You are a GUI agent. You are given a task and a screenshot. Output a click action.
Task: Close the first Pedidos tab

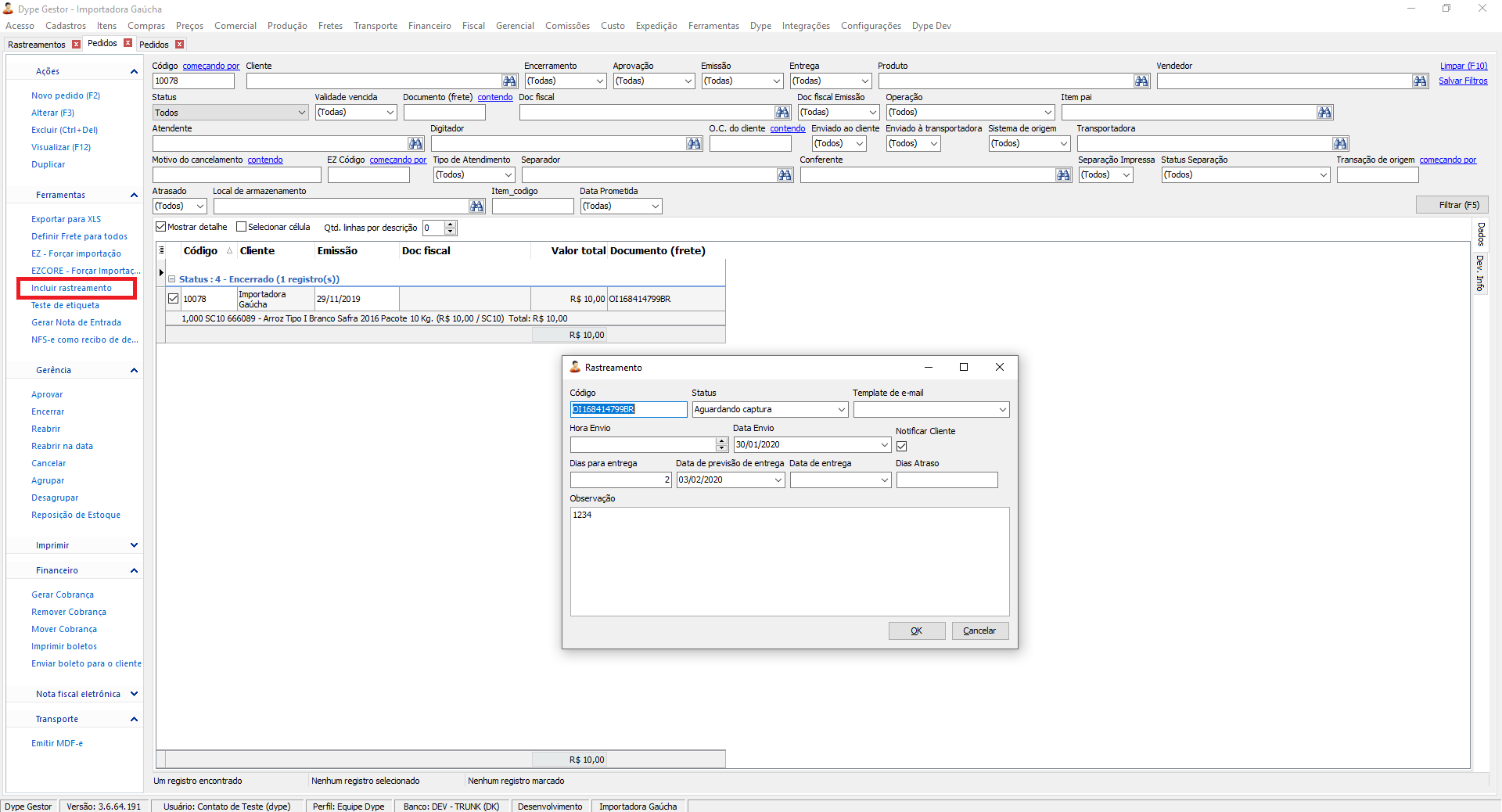point(128,43)
